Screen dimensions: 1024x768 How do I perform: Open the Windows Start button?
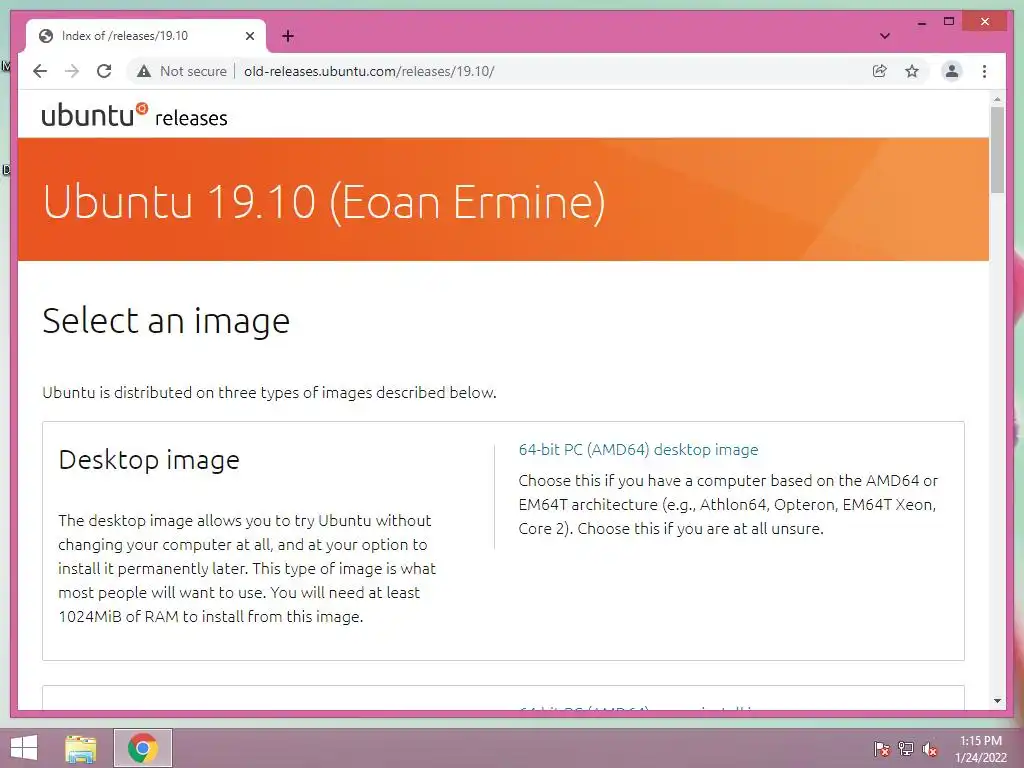click(x=24, y=748)
